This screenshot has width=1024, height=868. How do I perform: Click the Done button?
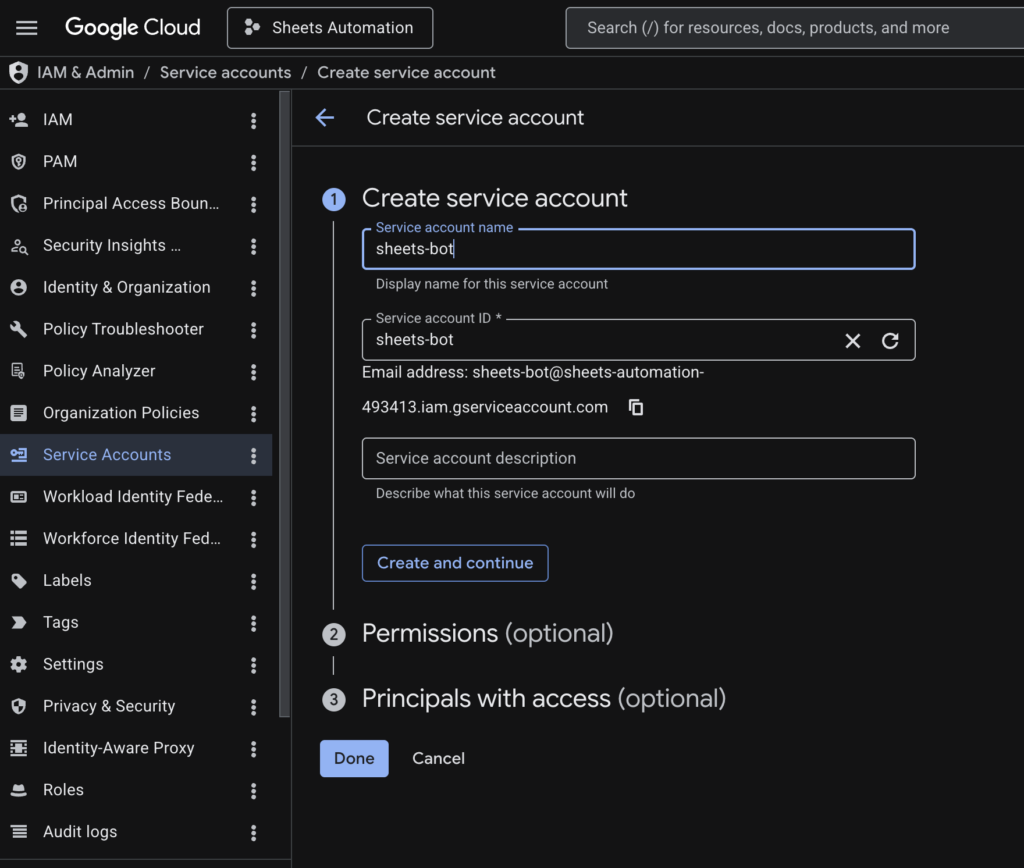[354, 758]
